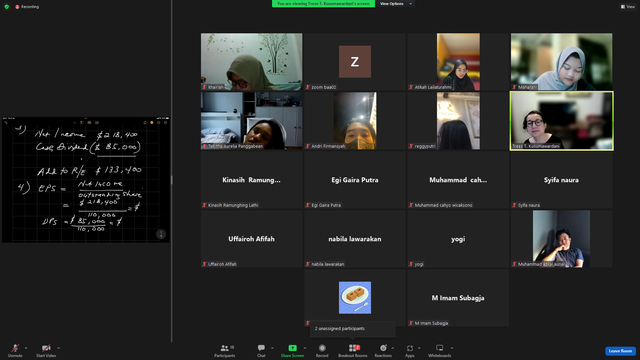Open audio options arrow beside Unmute
This screenshot has width=640, height=360.
click(x=26, y=348)
